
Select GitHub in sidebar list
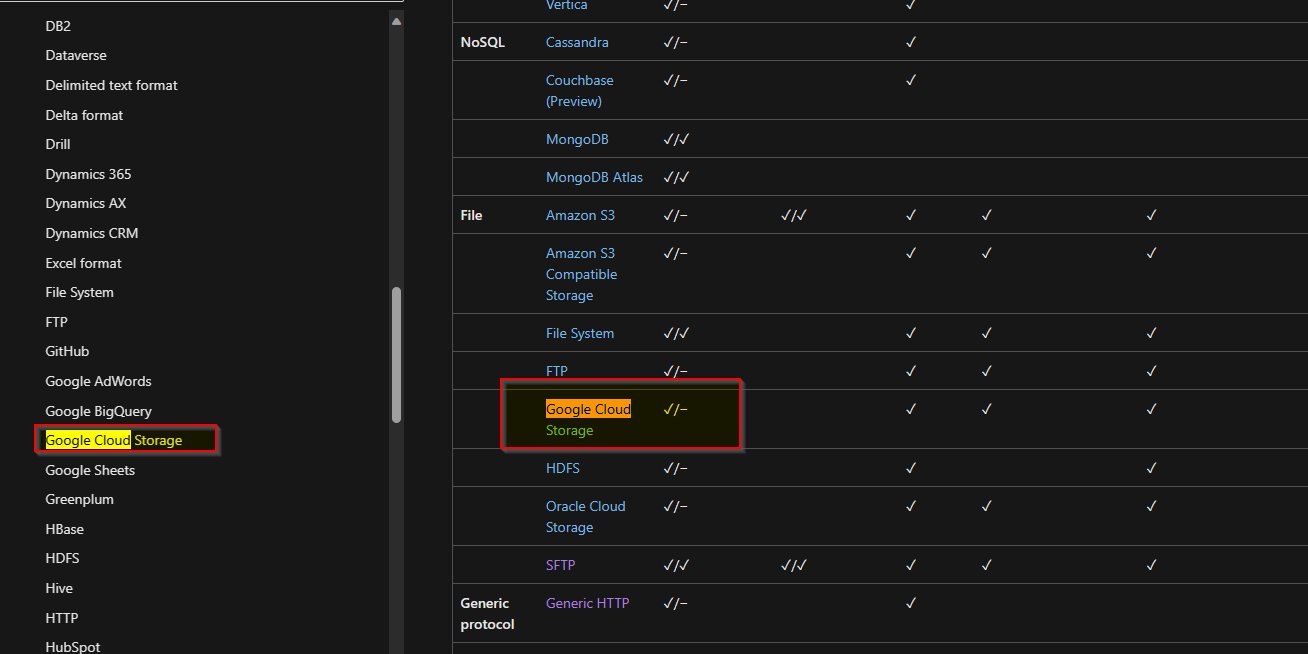[67, 351]
